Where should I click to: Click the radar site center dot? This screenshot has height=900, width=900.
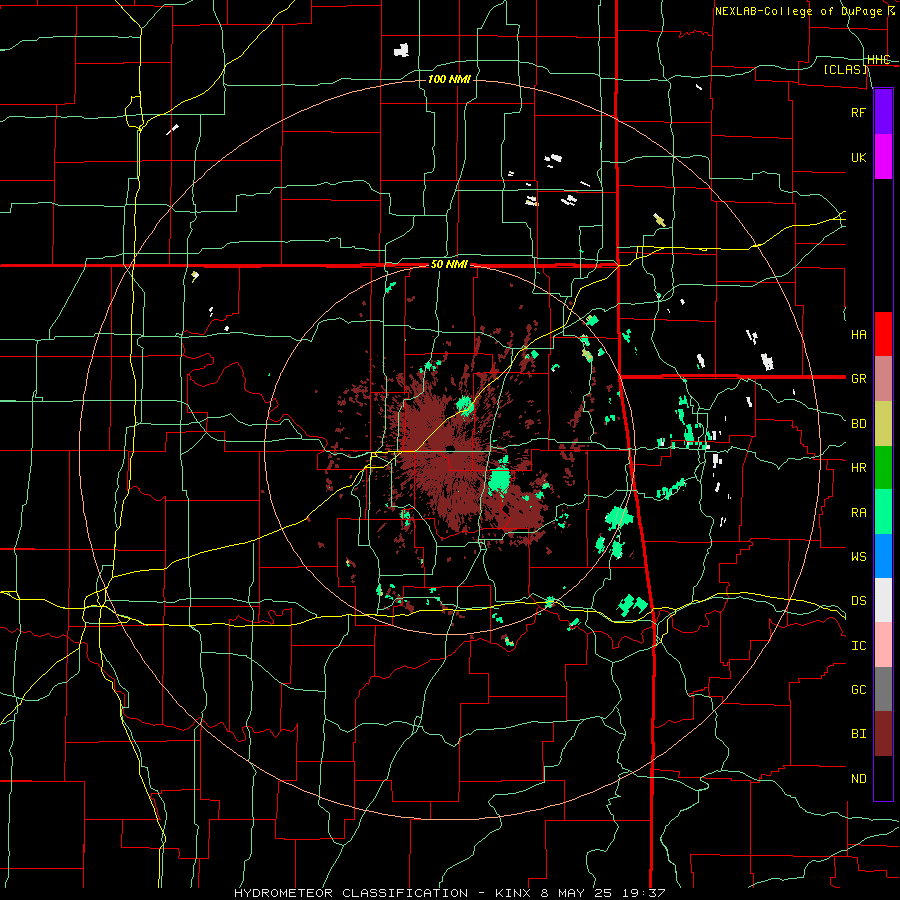point(451,448)
